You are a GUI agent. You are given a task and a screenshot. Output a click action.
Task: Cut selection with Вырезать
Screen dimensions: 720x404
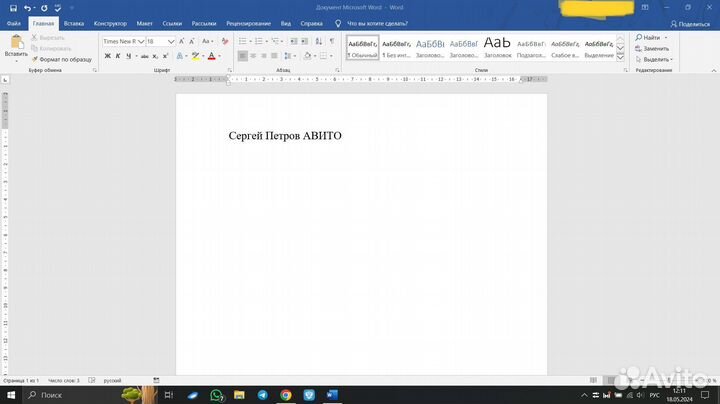[48, 38]
